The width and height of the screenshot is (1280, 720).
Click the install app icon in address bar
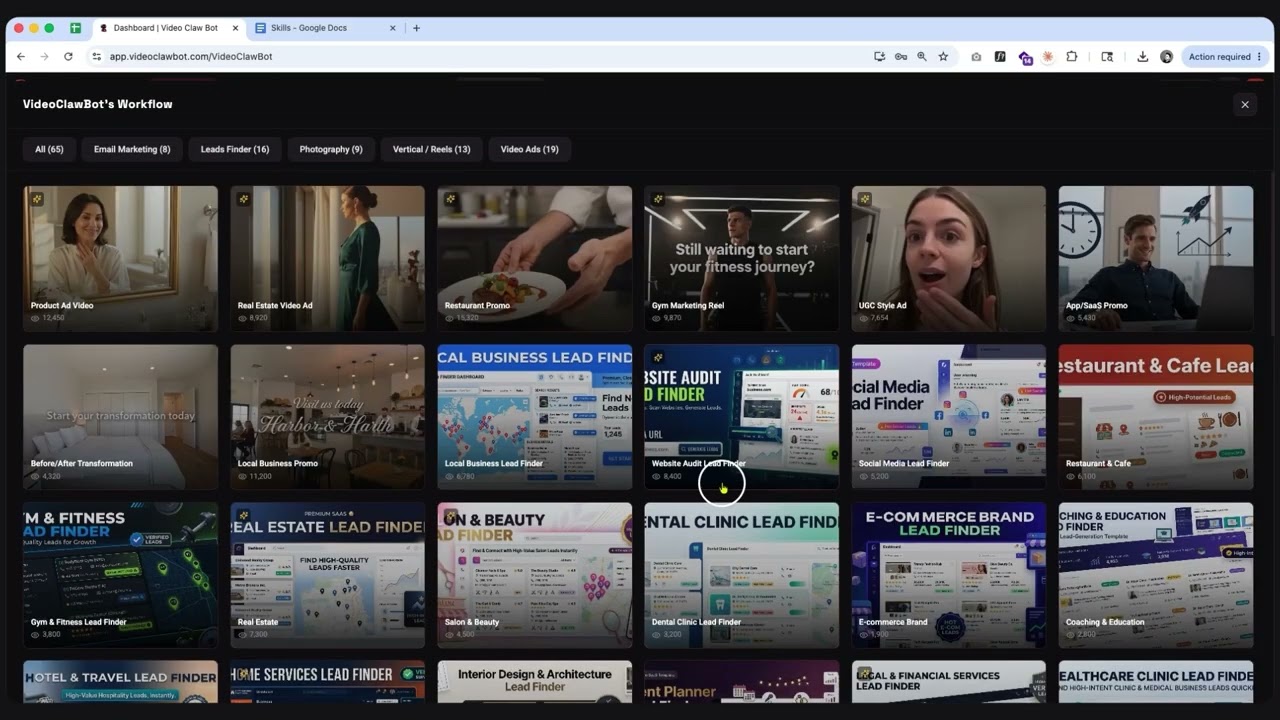(x=880, y=57)
